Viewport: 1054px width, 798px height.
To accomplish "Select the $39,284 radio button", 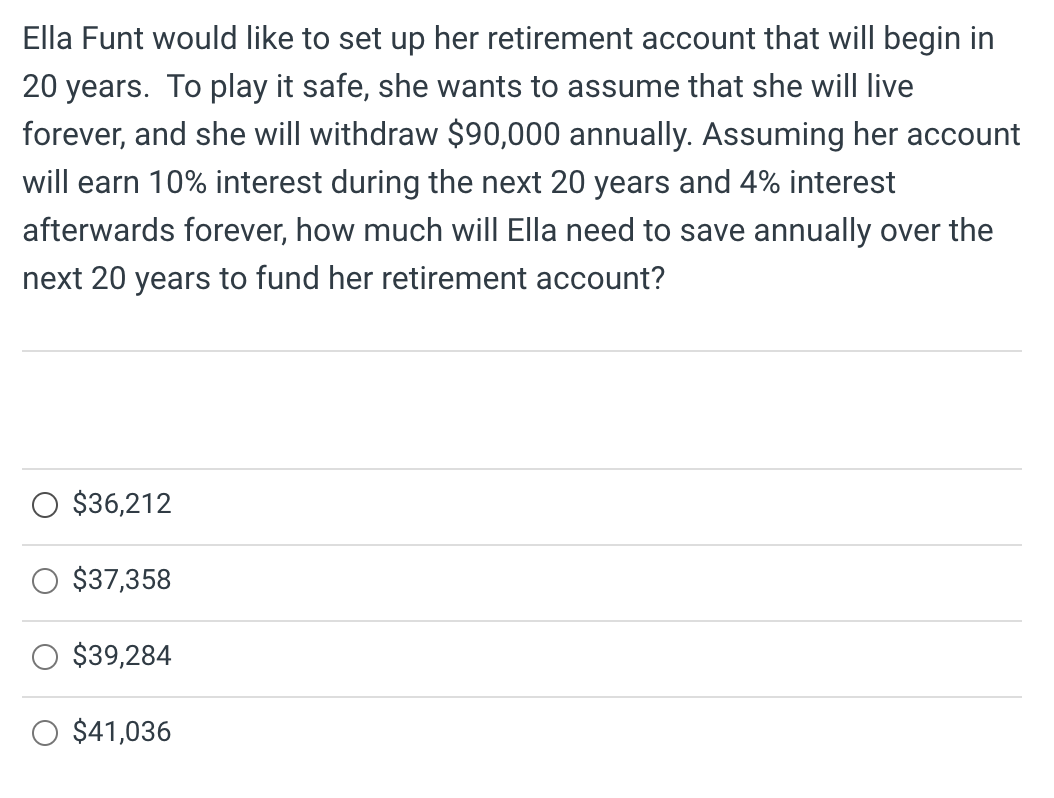I will click(44, 657).
